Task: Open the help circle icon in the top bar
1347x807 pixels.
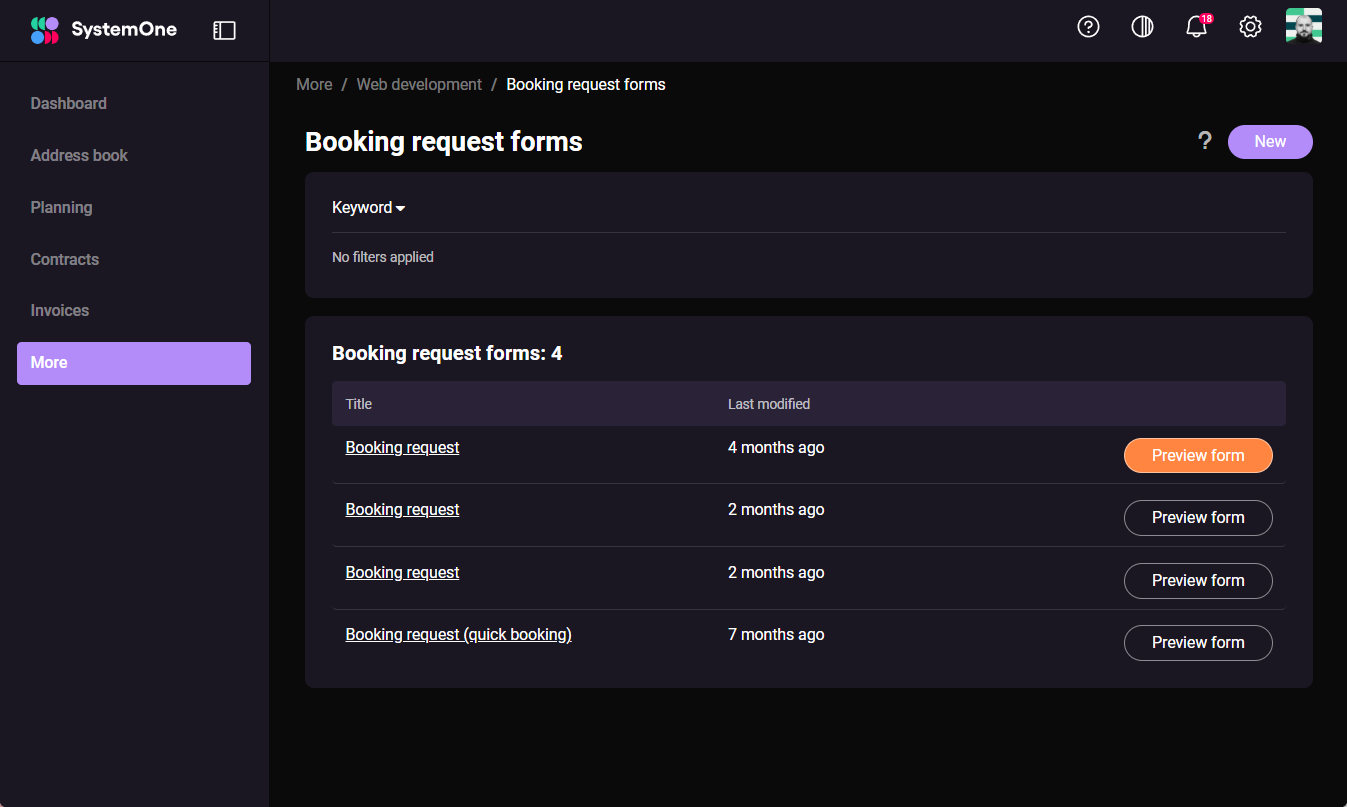Action: point(1088,27)
